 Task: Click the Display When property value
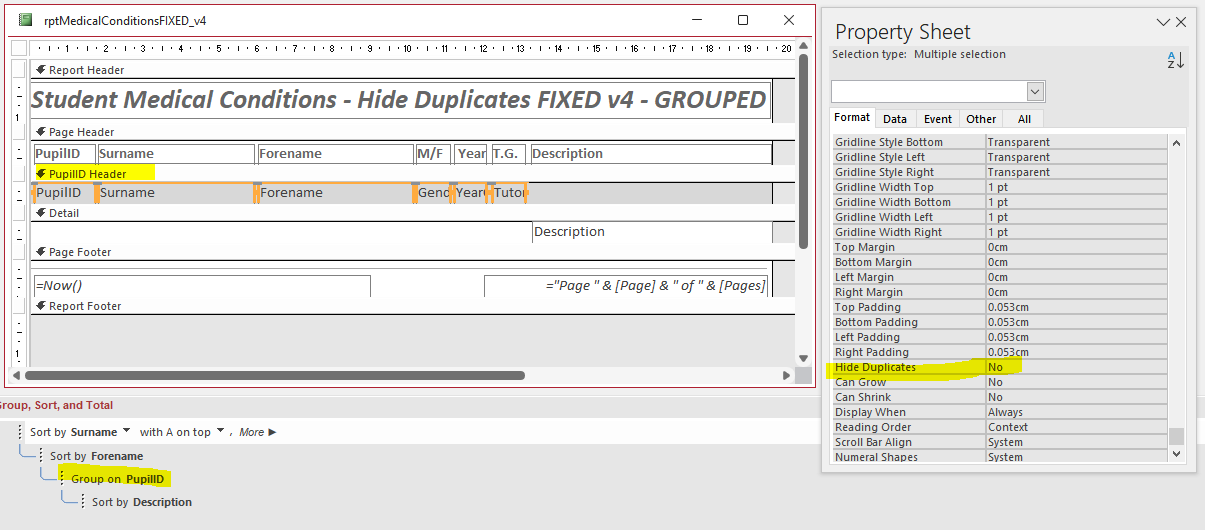[1076, 413]
